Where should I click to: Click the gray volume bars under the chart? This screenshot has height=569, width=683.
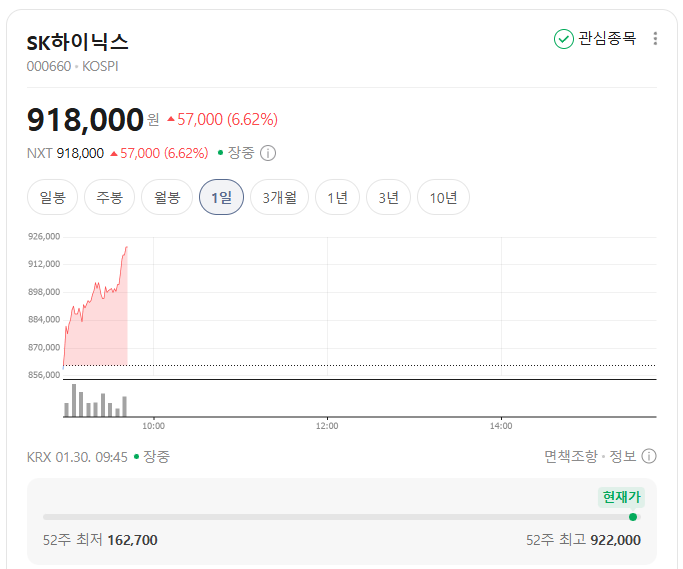(x=95, y=405)
